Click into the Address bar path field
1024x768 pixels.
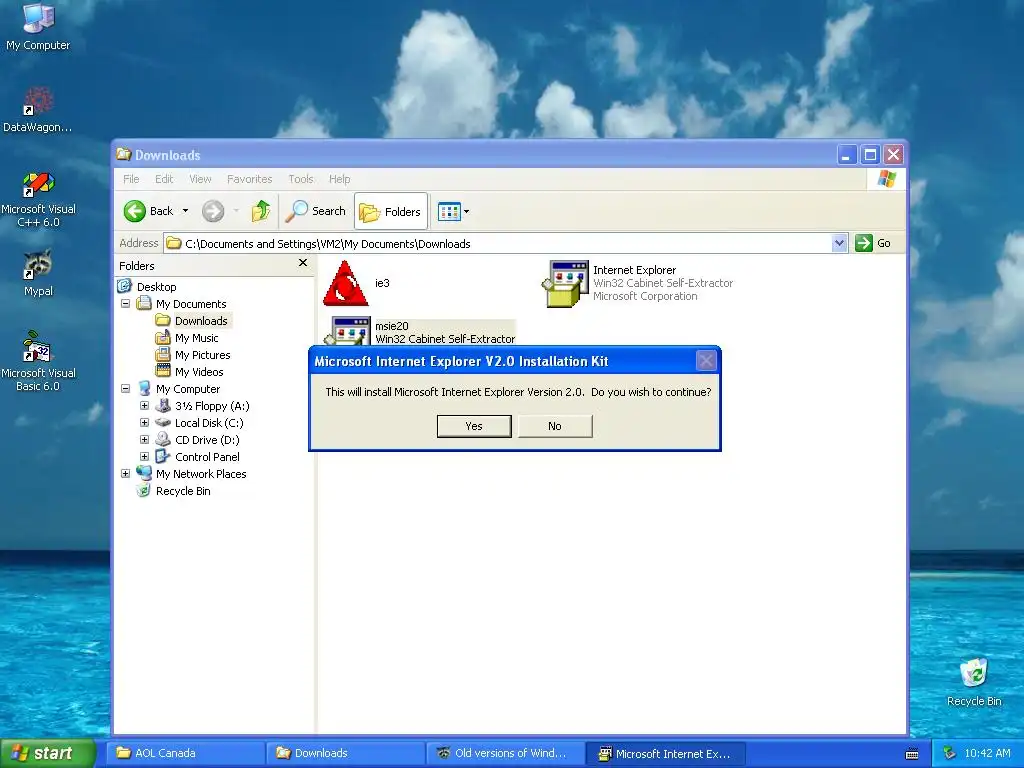point(498,244)
